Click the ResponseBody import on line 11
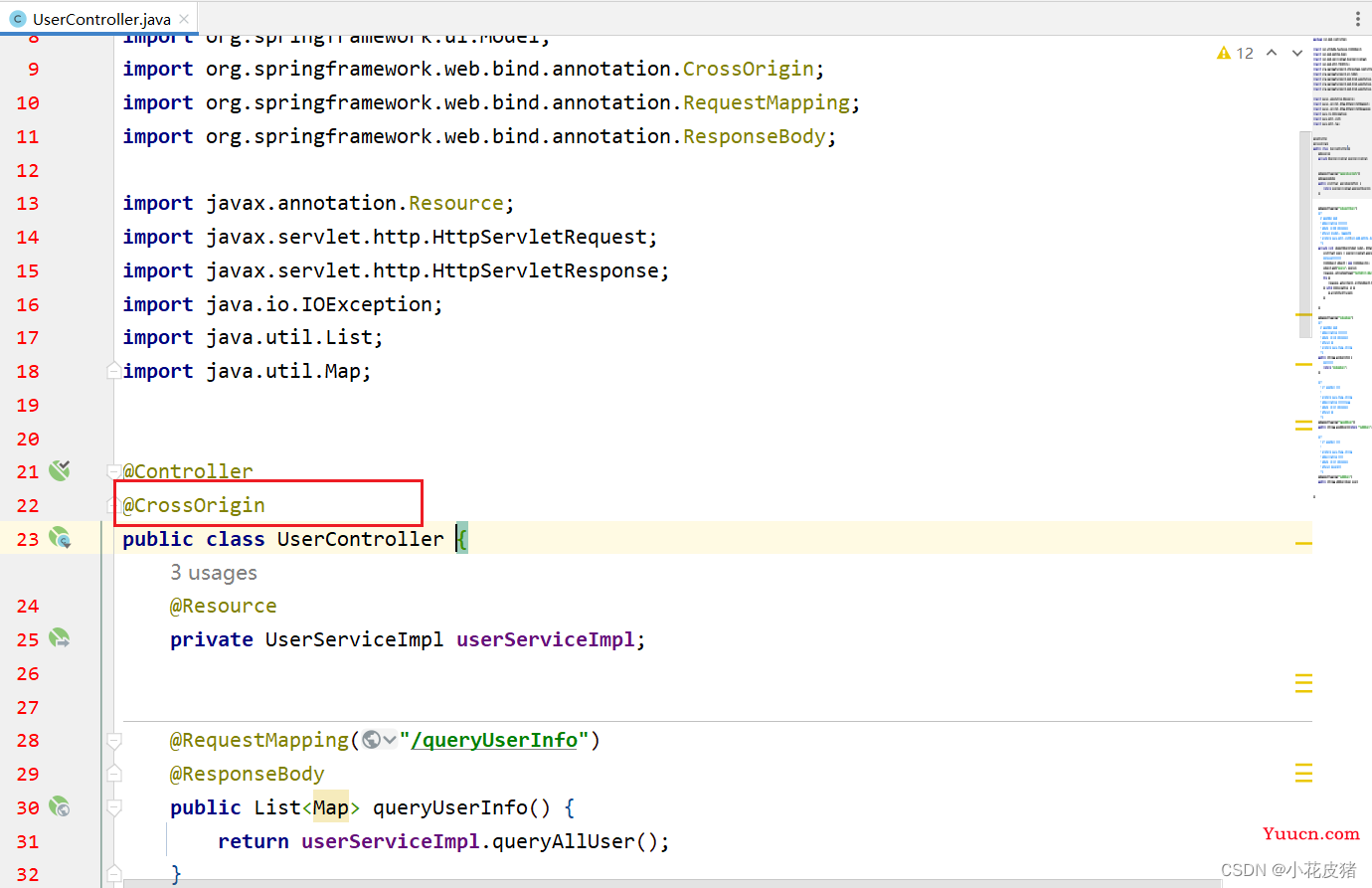1372x888 pixels. click(755, 136)
